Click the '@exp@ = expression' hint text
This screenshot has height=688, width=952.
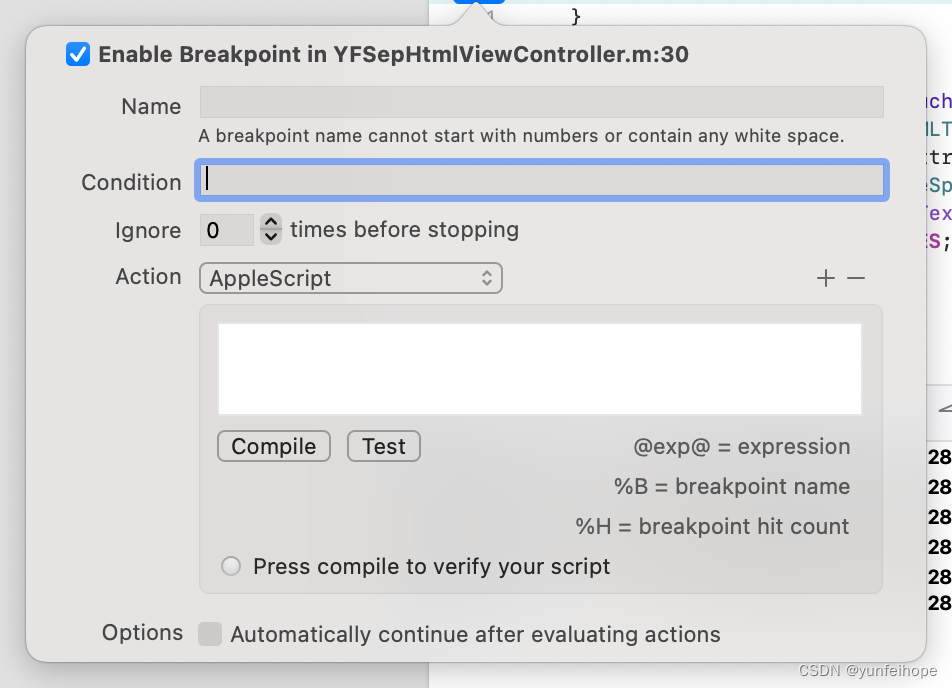pos(741,447)
